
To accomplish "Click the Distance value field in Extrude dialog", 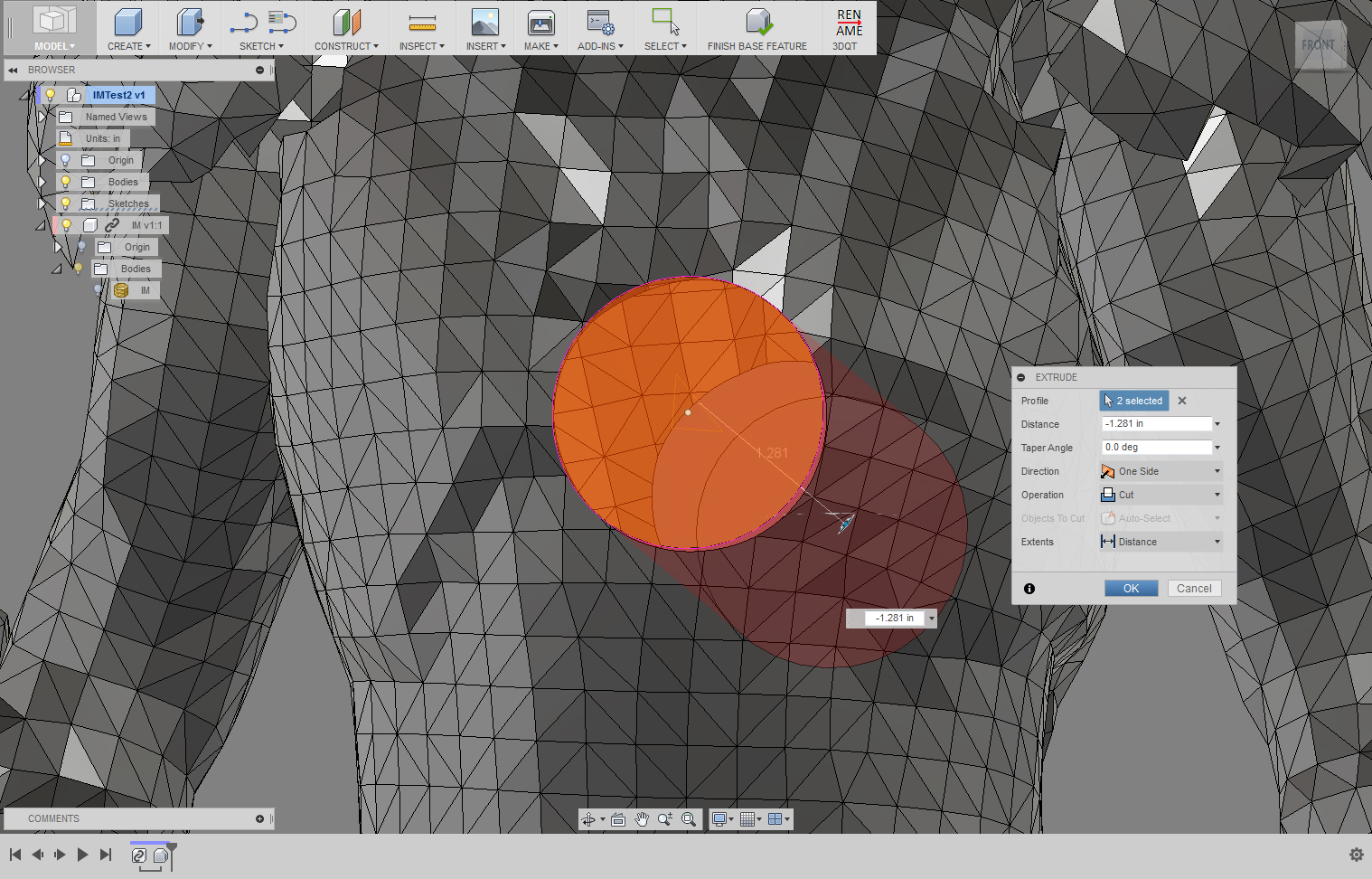I will [1155, 423].
